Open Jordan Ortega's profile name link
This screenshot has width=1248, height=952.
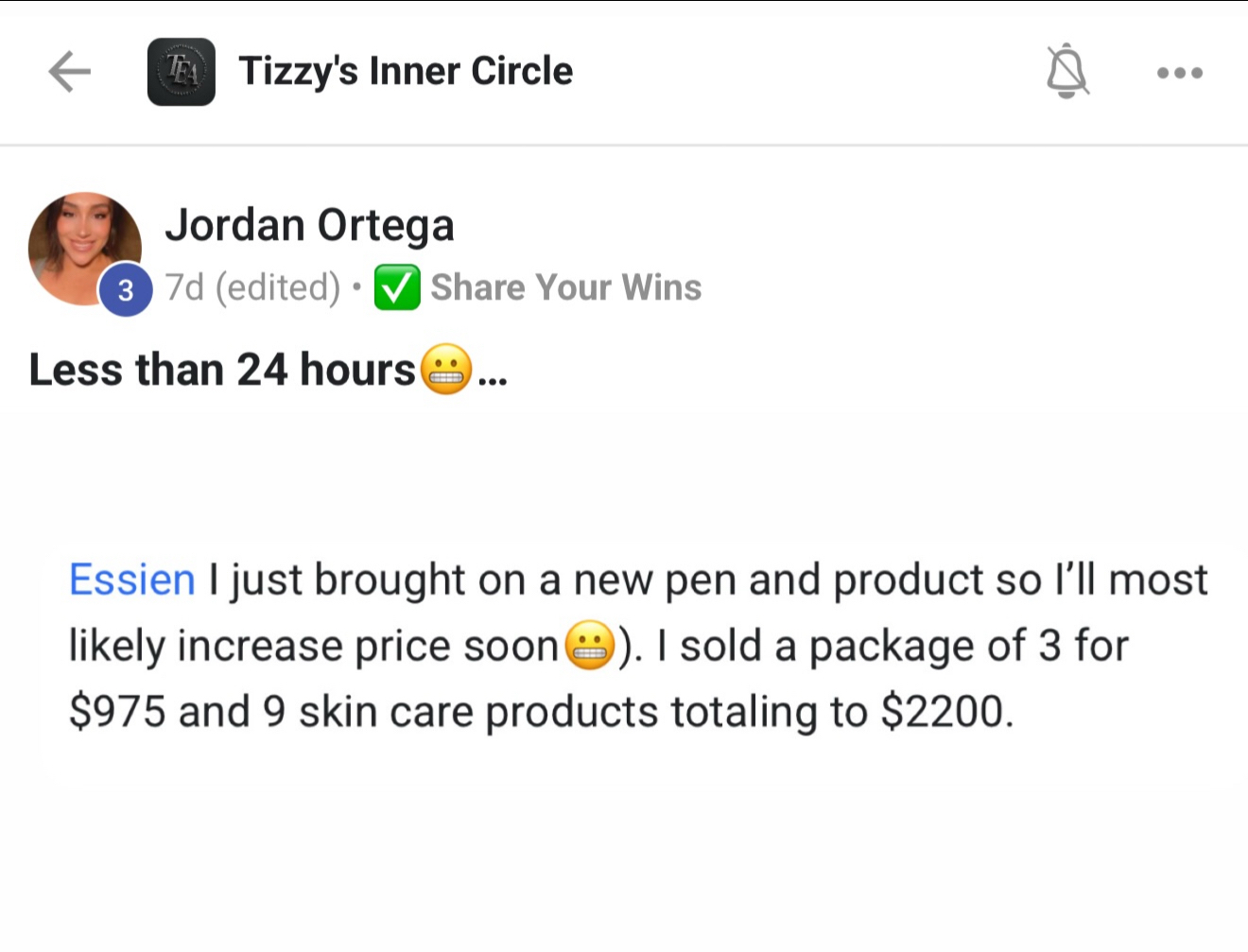click(x=309, y=225)
